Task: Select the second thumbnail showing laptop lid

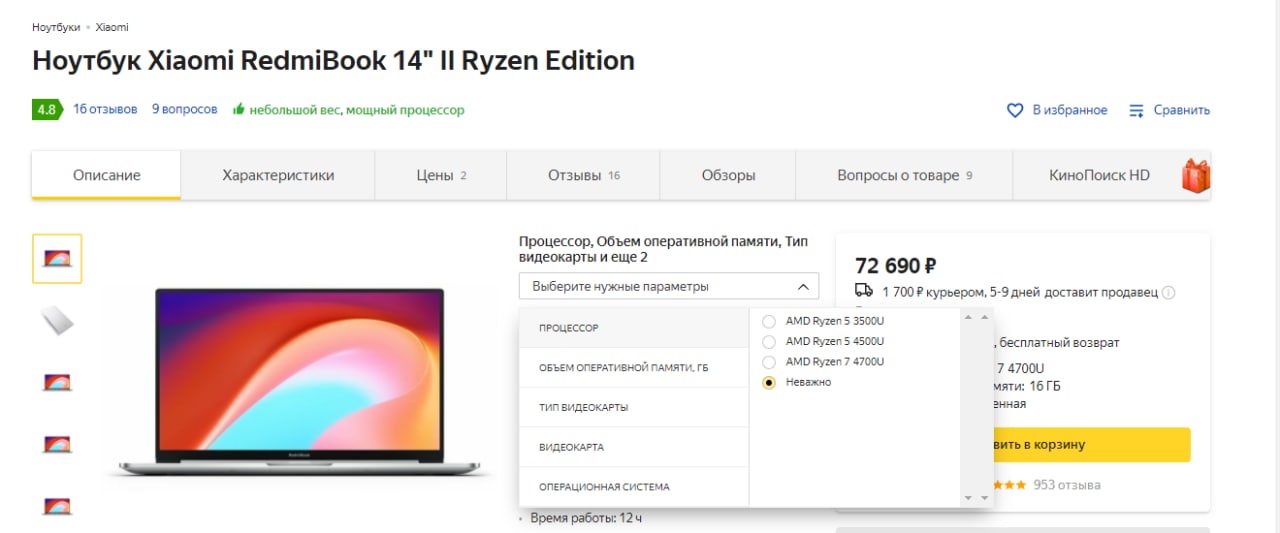Action: tap(57, 321)
